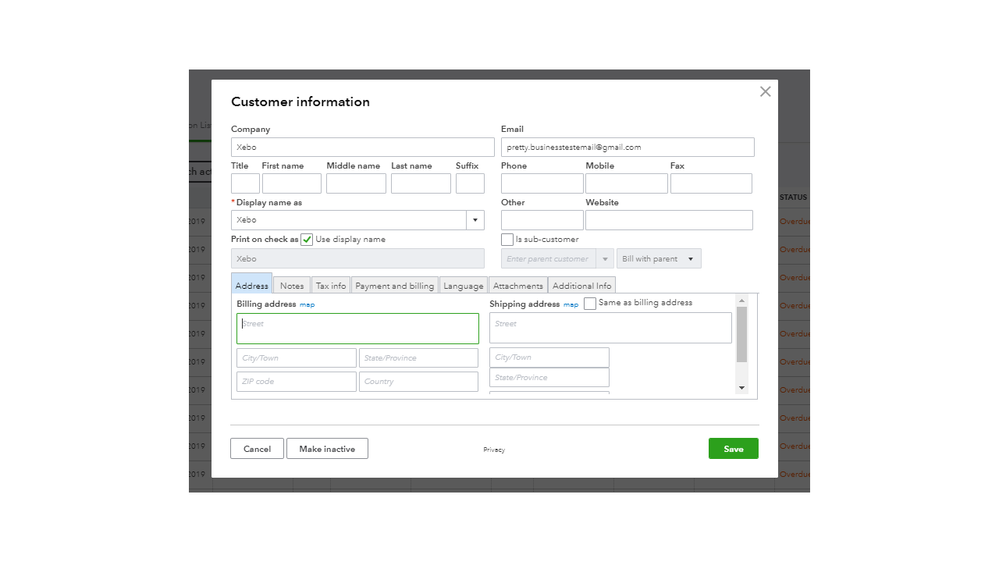Screen dimensions: 999x562
Task: Switch to the Notes tab
Action: coord(292,285)
